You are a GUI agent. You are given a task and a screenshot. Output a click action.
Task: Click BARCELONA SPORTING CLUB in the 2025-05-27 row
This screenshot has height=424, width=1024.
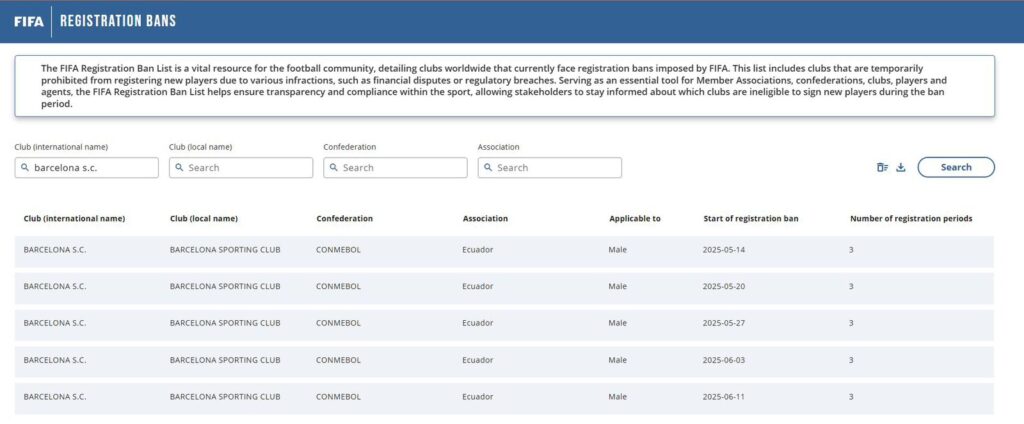point(225,323)
